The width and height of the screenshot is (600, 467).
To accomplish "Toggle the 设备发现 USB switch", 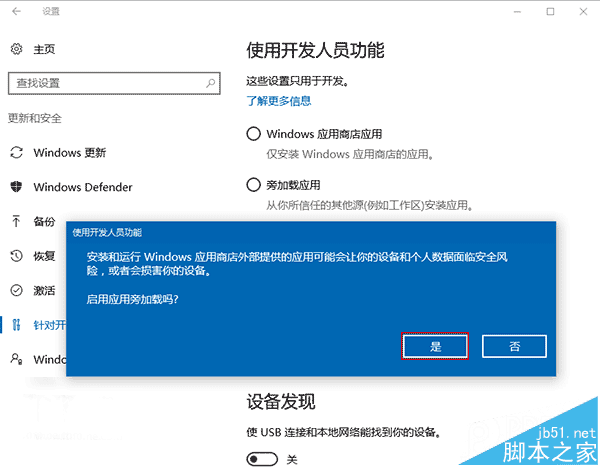I will click(262, 459).
